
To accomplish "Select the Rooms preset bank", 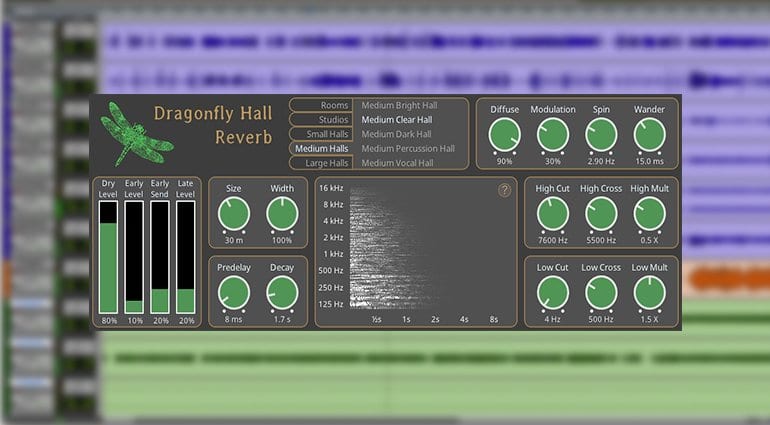I will tap(321, 105).
